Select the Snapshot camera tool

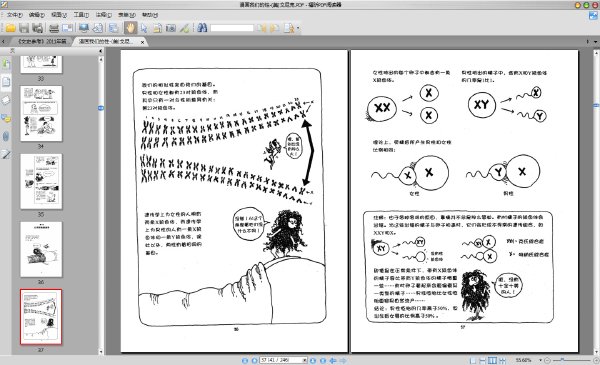tap(171, 28)
